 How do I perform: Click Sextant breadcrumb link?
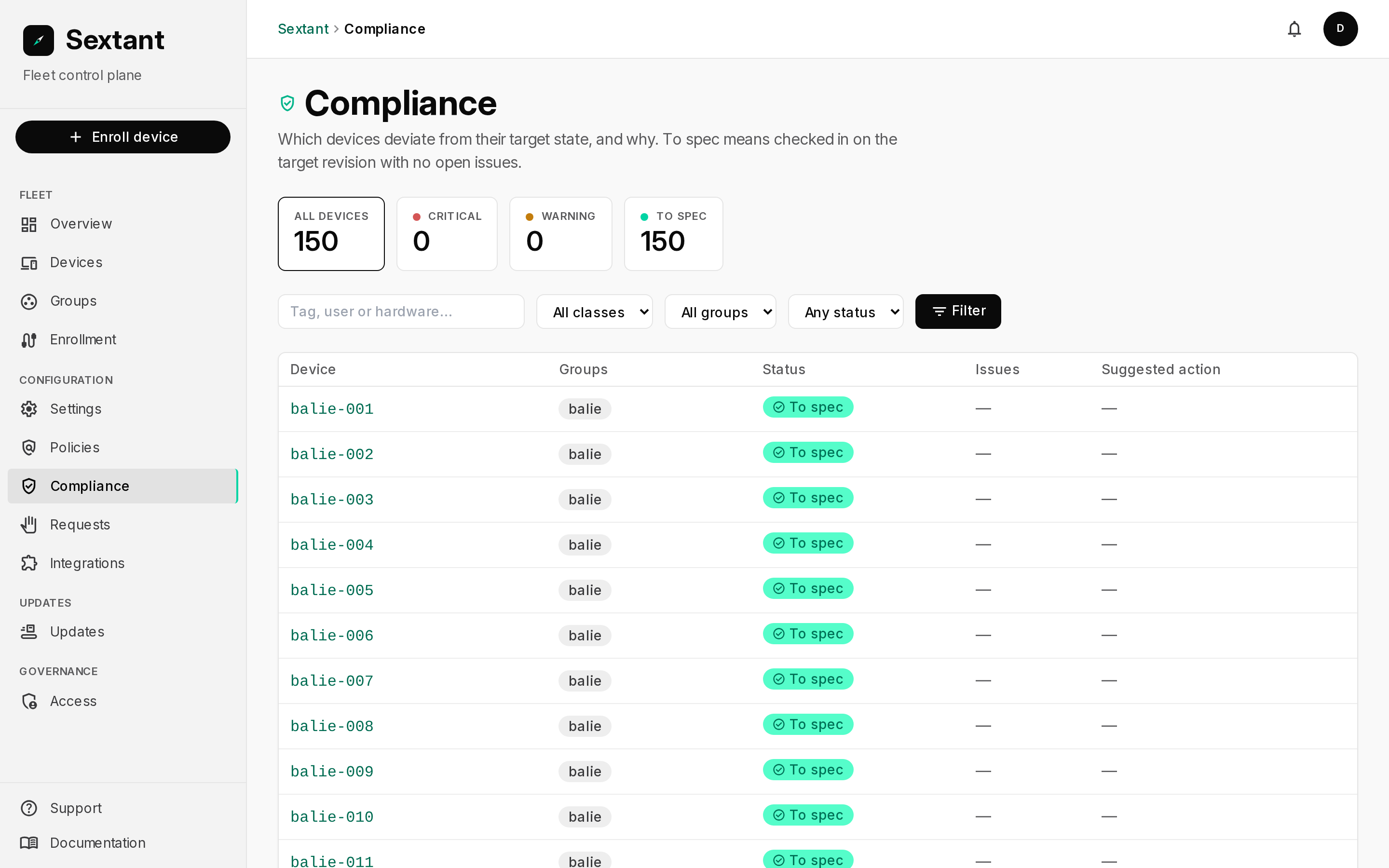[303, 29]
